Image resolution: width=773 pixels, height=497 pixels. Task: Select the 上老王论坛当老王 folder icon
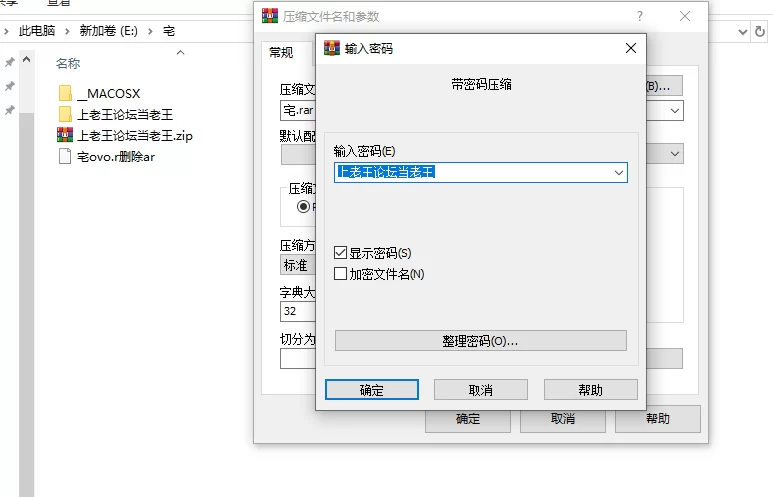point(65,114)
